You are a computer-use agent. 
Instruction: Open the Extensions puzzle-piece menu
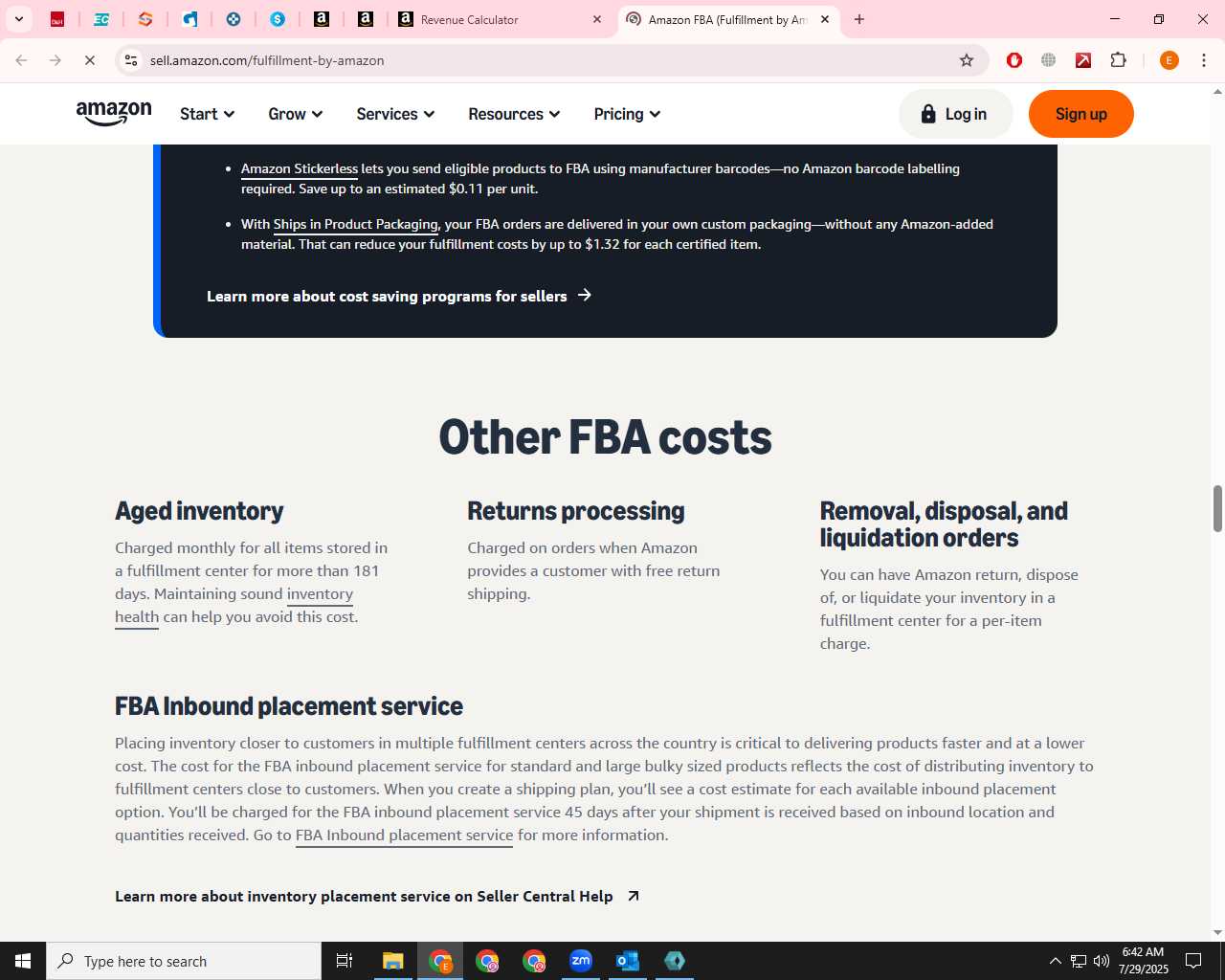tap(1118, 60)
